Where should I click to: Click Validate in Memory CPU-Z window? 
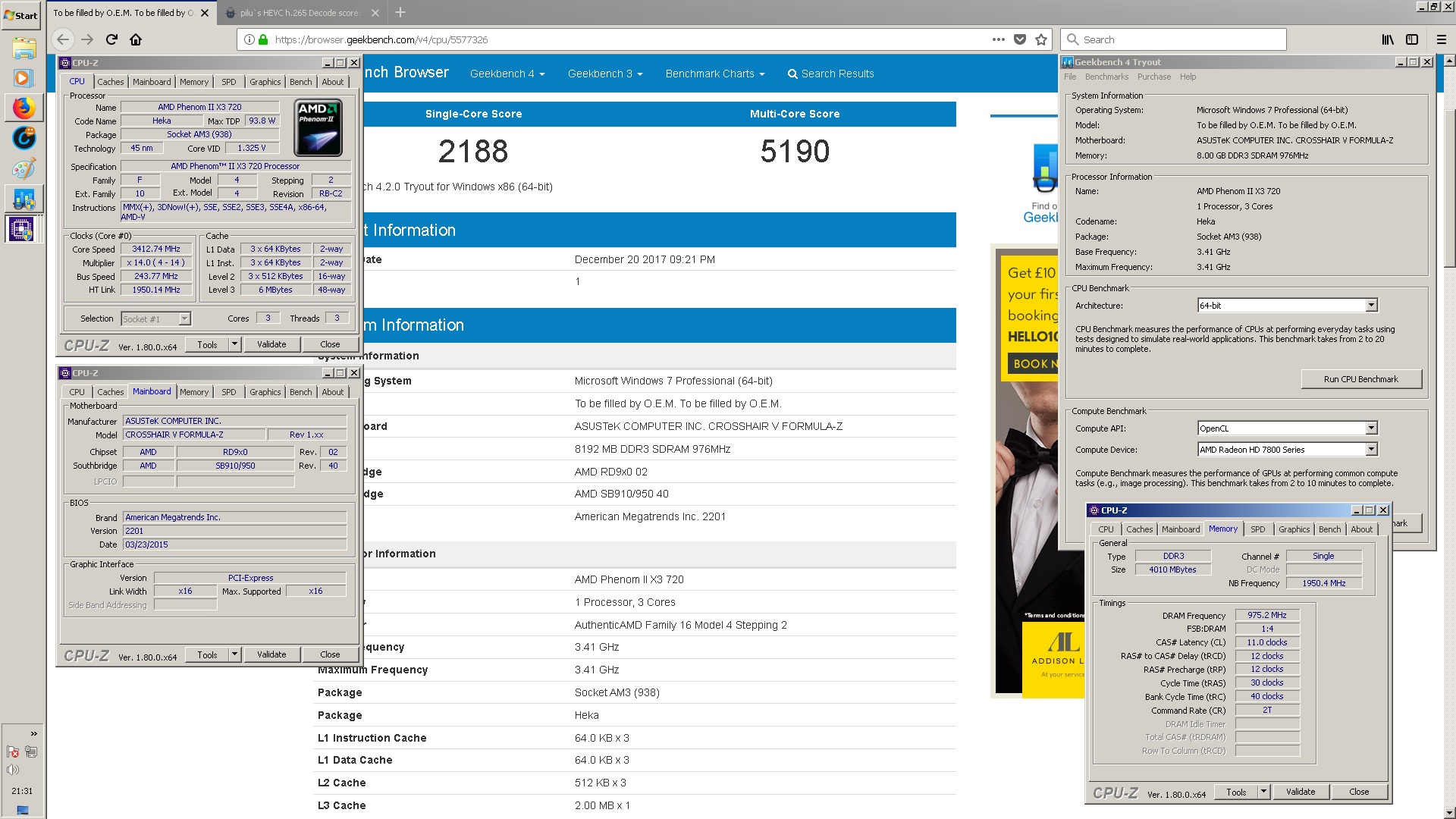click(x=1301, y=792)
